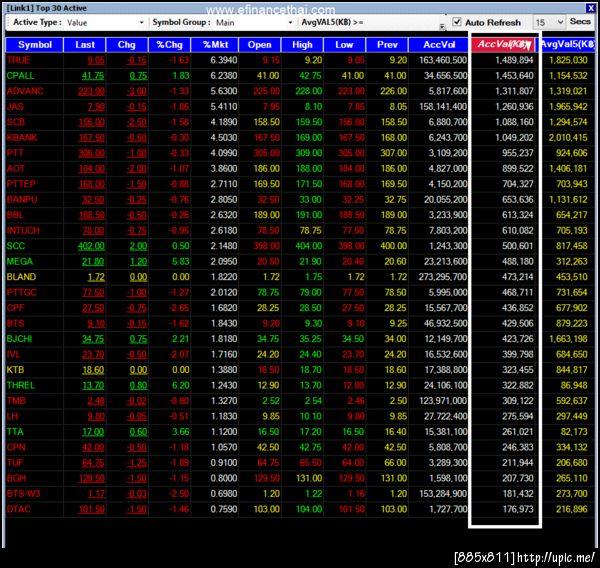Select the JAS symbol
This screenshot has height=568, width=600.
15,106
